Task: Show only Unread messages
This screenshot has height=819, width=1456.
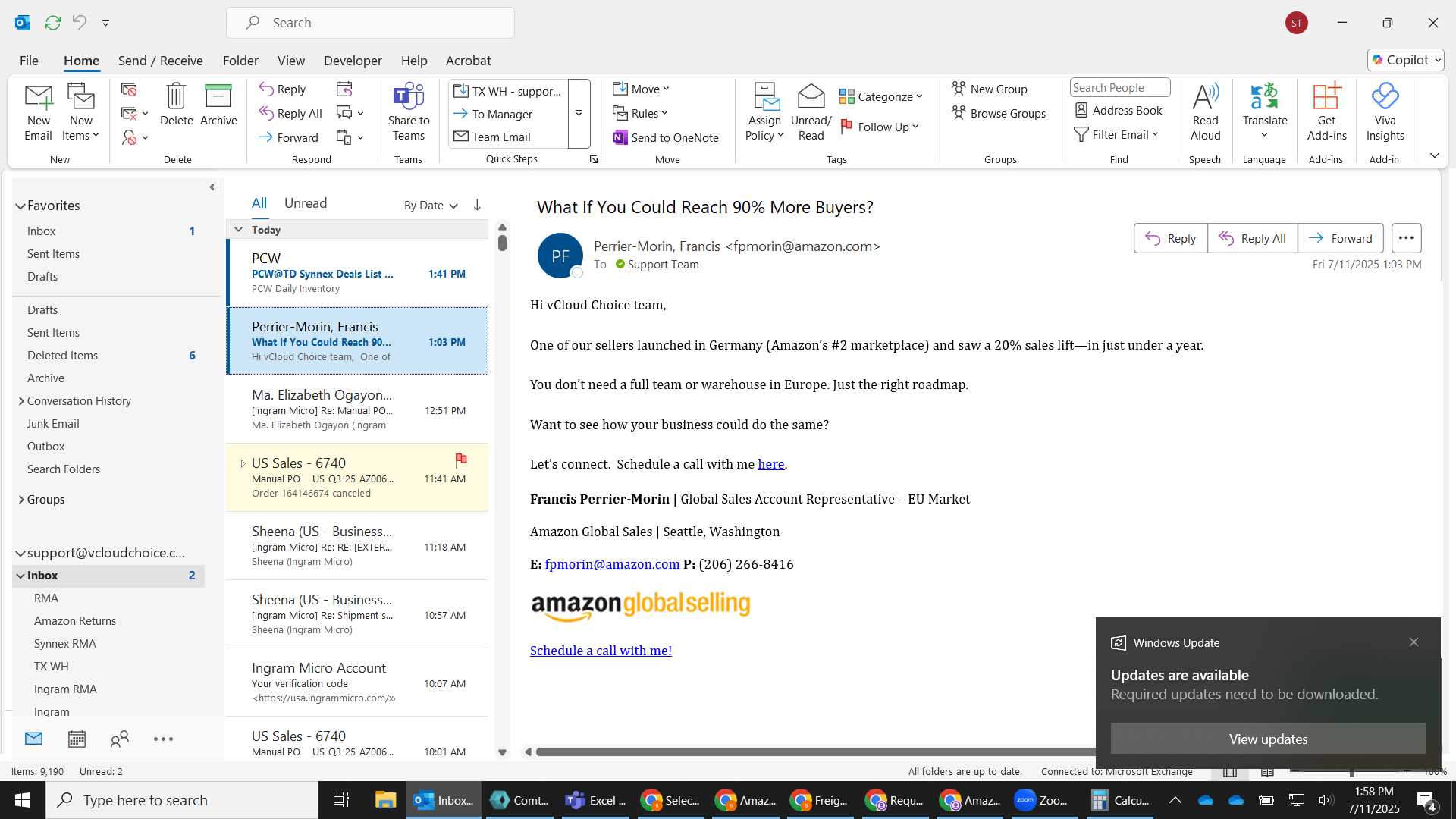Action: [306, 203]
